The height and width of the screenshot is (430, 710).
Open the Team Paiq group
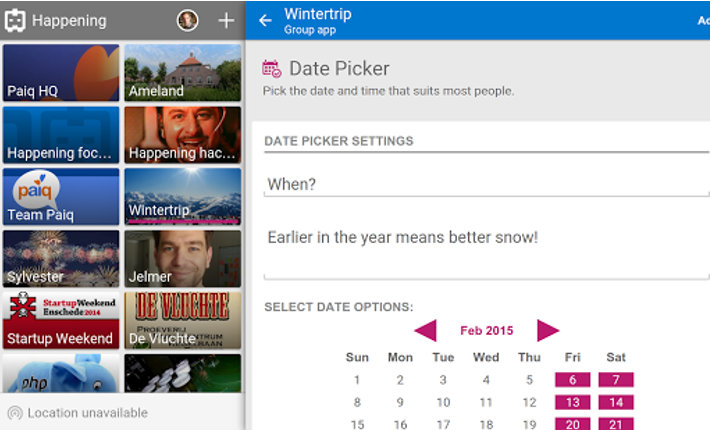61,196
